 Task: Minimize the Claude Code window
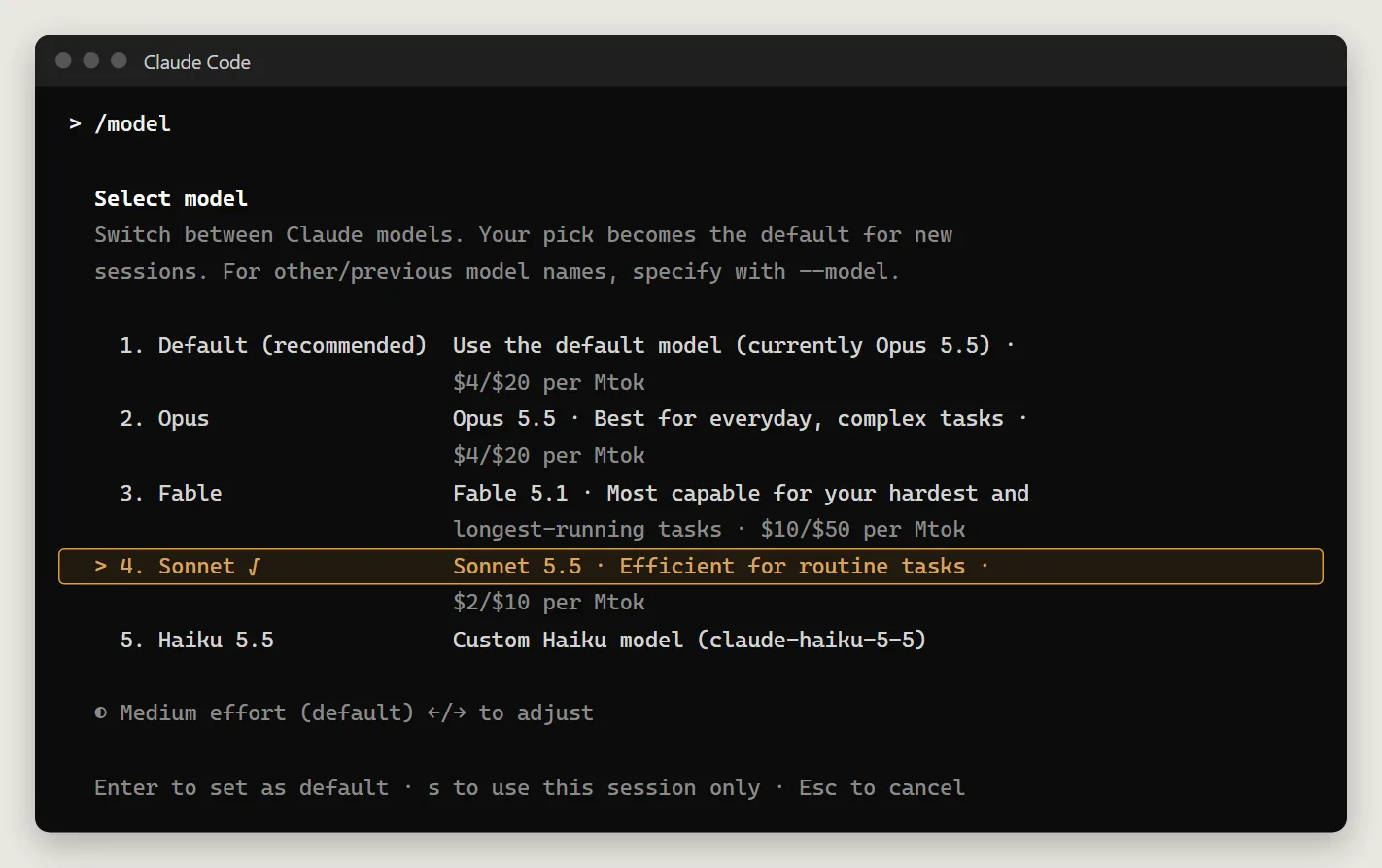[x=91, y=61]
